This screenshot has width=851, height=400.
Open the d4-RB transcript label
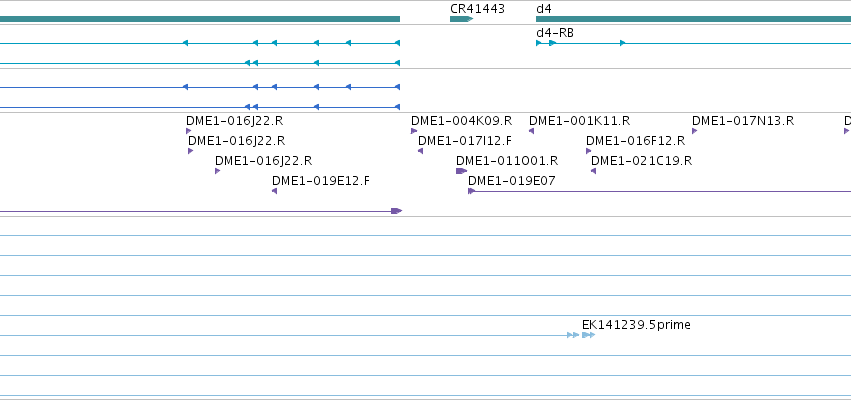click(555, 33)
